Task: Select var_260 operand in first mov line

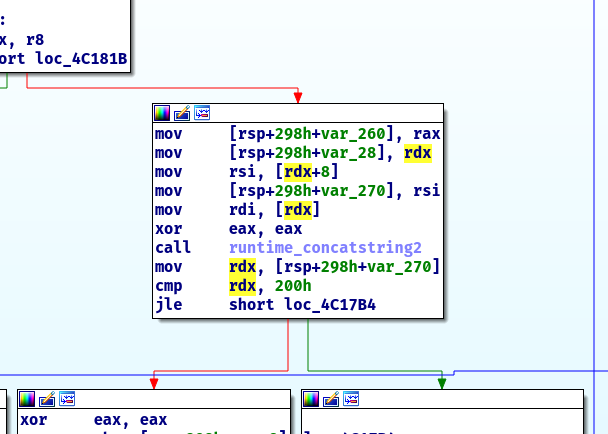Action: [x=353, y=134]
